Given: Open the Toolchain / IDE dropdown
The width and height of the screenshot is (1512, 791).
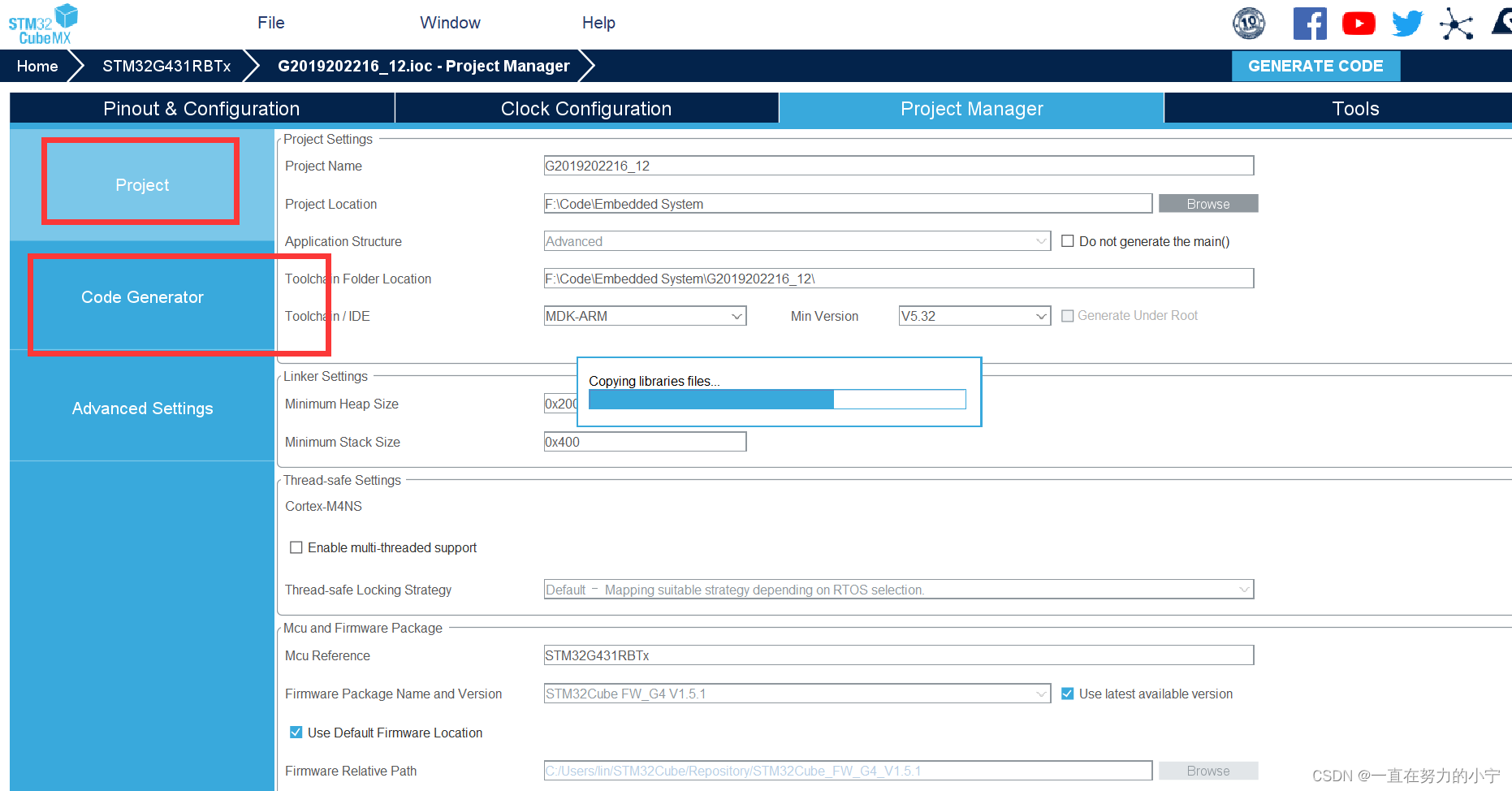Looking at the screenshot, I should [645, 316].
